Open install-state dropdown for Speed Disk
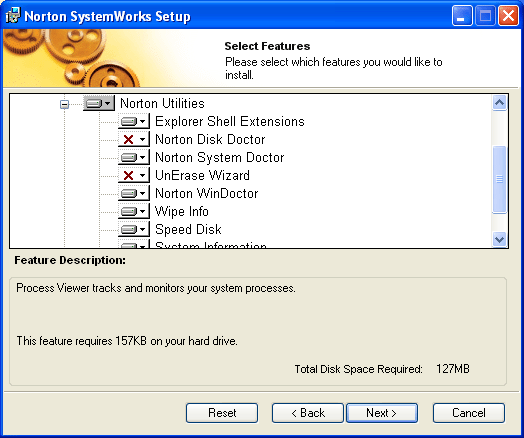 [134, 230]
